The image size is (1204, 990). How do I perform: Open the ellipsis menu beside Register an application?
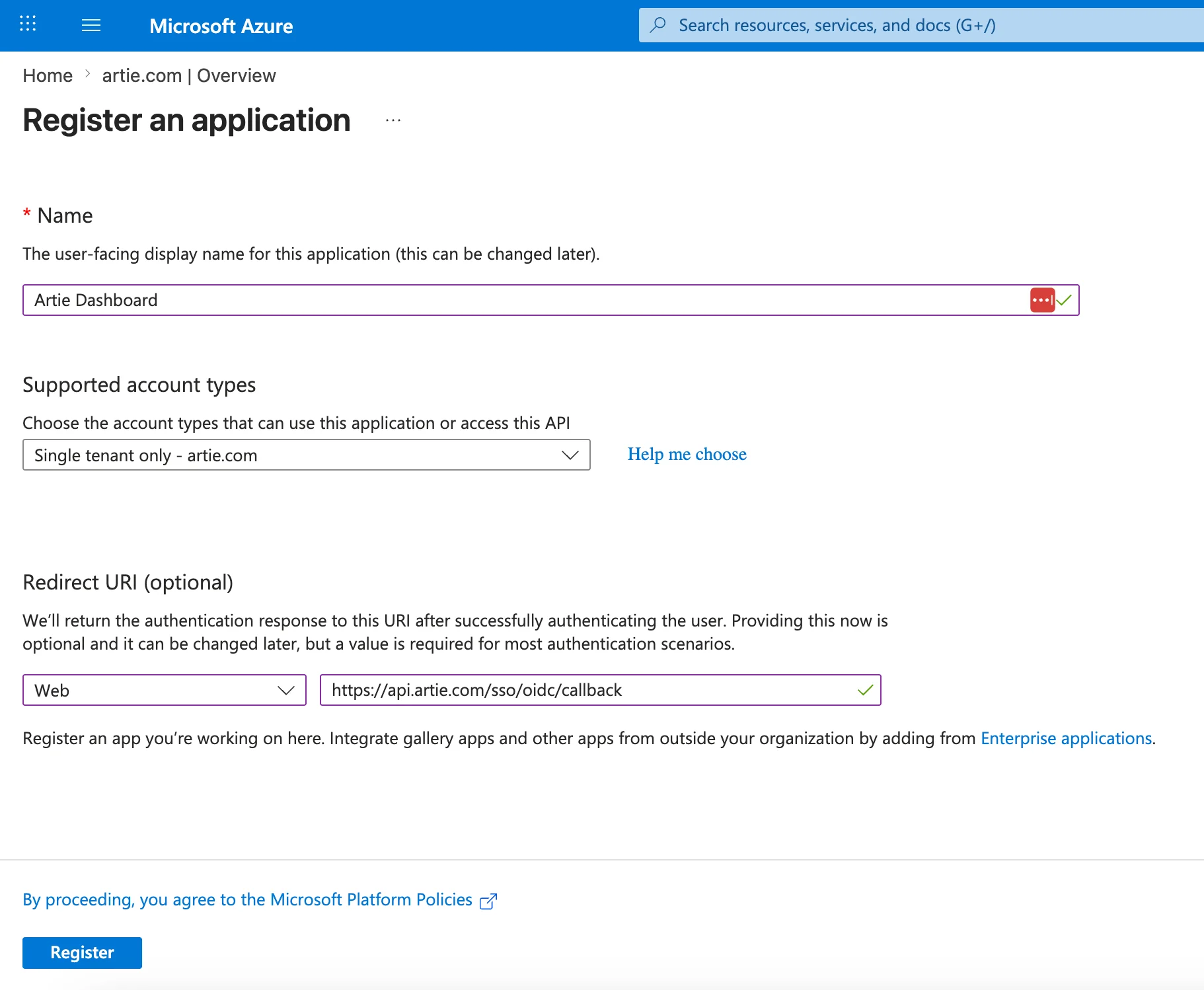coord(393,121)
